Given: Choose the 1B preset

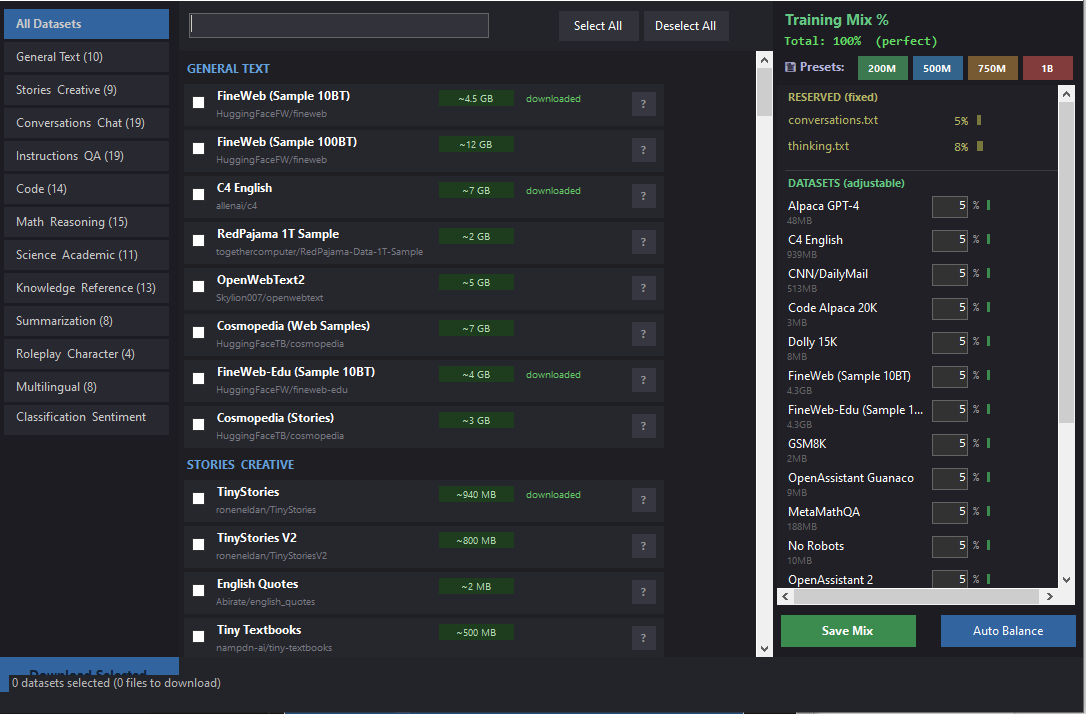Looking at the screenshot, I should [x=1047, y=69].
